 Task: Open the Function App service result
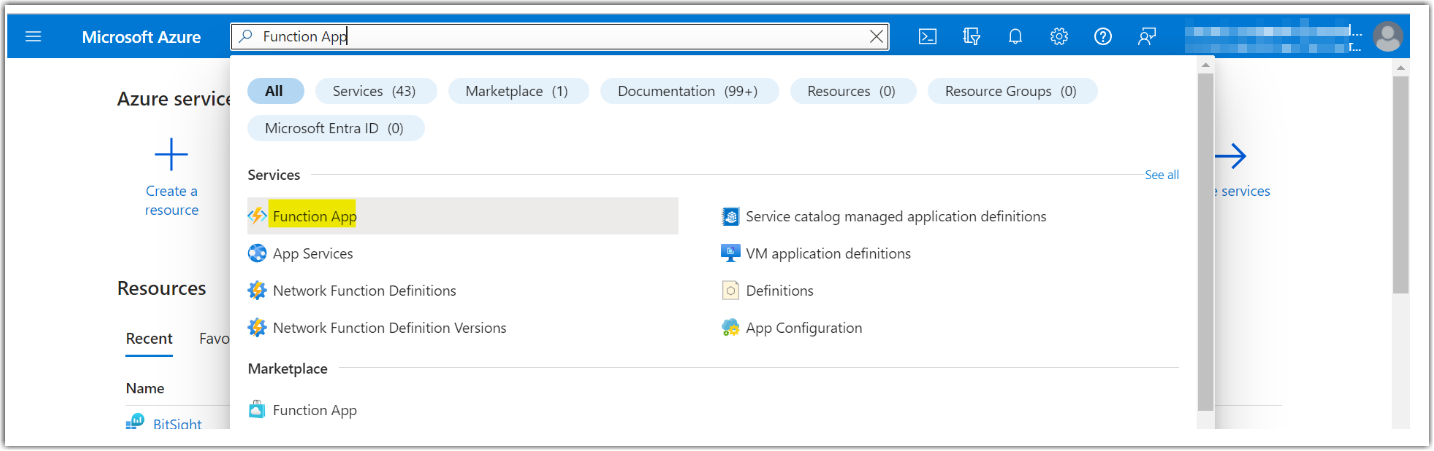tap(463, 216)
